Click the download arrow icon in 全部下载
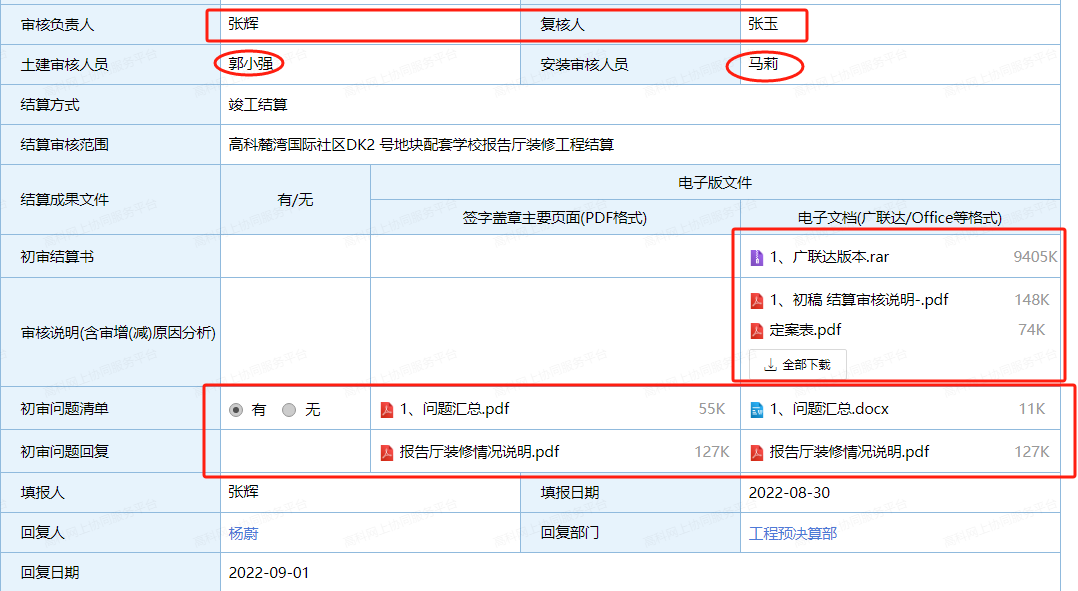This screenshot has height=591, width=1078. 770,365
